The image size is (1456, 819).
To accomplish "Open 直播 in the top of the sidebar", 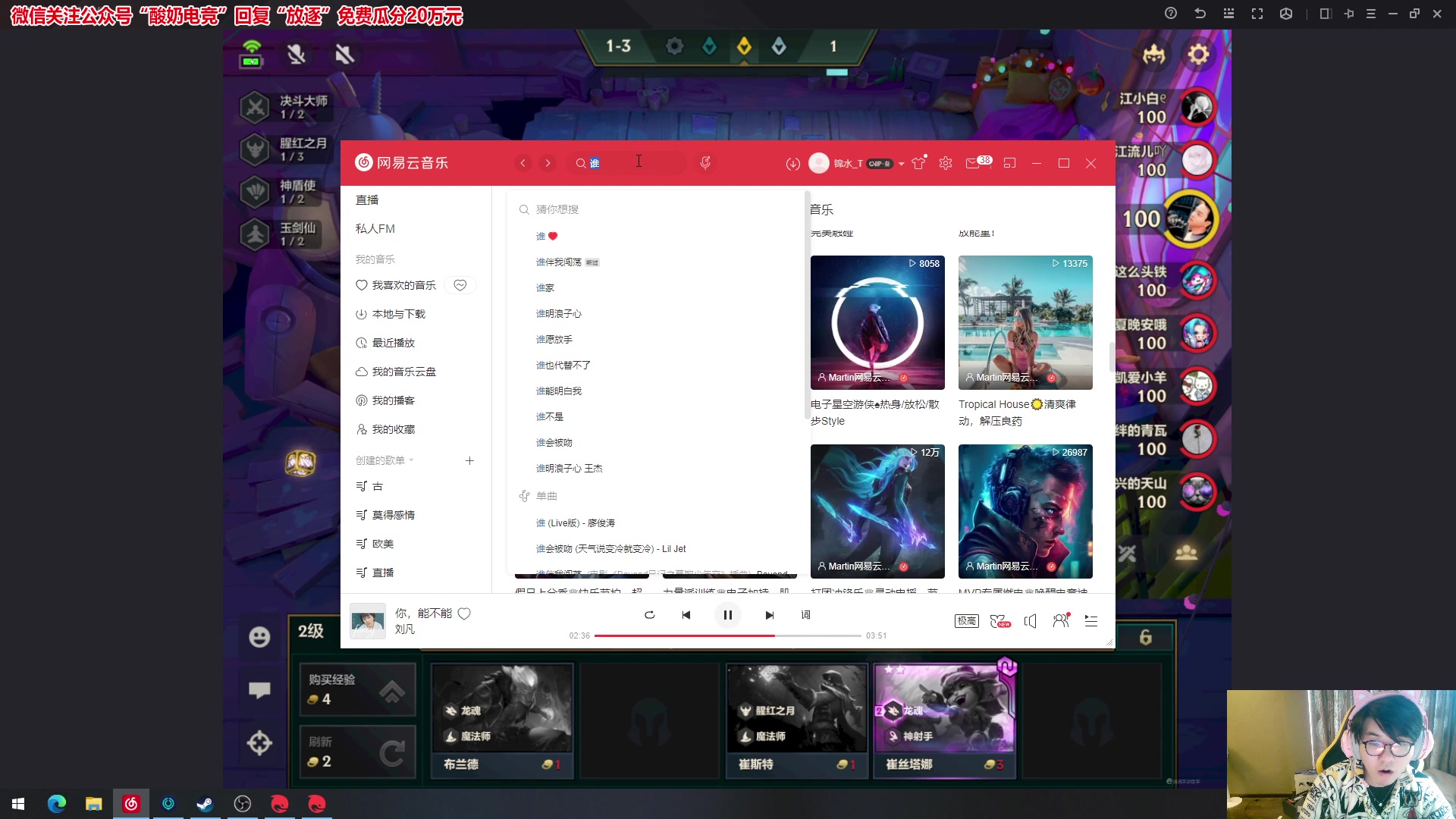I will (x=367, y=200).
